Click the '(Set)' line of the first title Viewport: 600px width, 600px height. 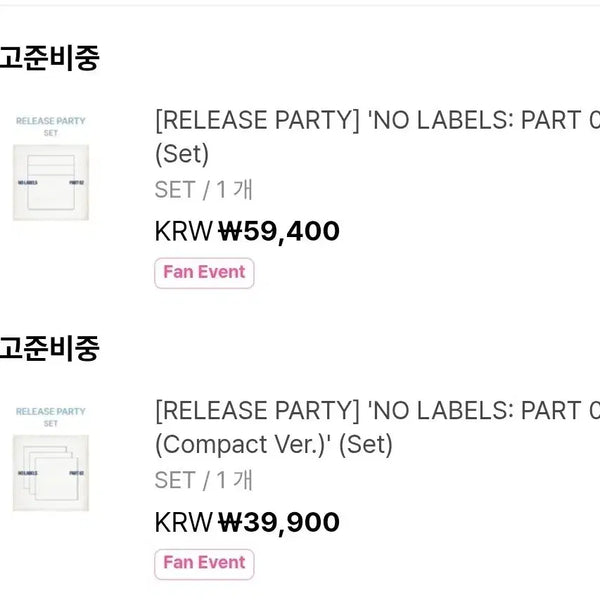click(x=182, y=154)
